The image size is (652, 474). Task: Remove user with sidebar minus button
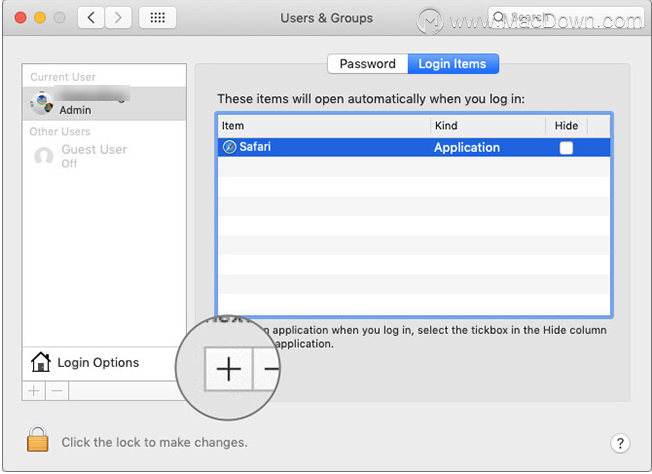57,391
